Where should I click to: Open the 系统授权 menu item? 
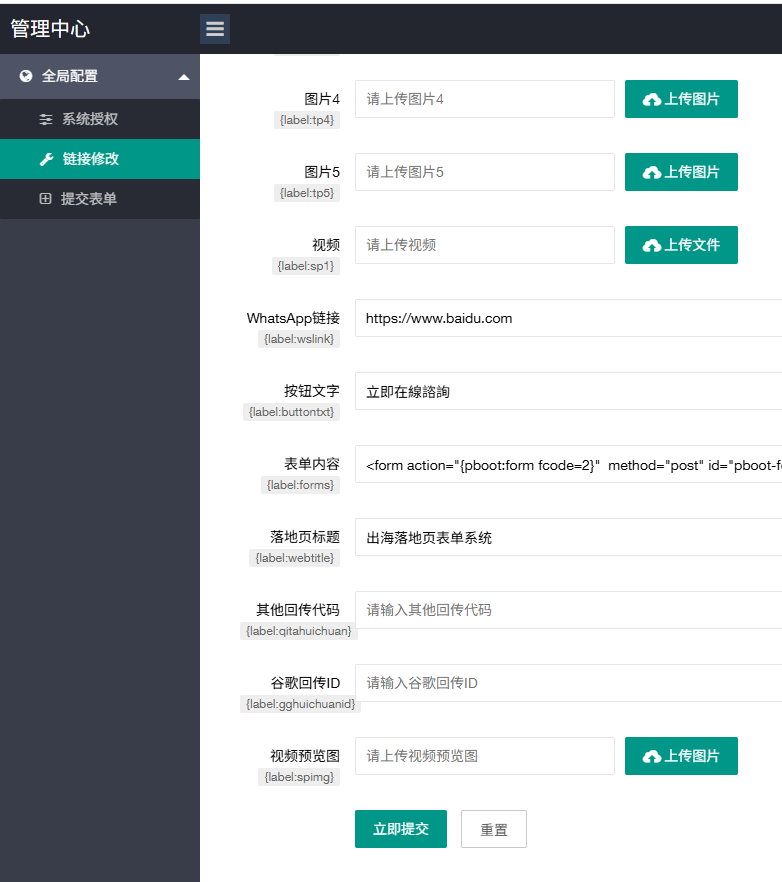pos(90,119)
